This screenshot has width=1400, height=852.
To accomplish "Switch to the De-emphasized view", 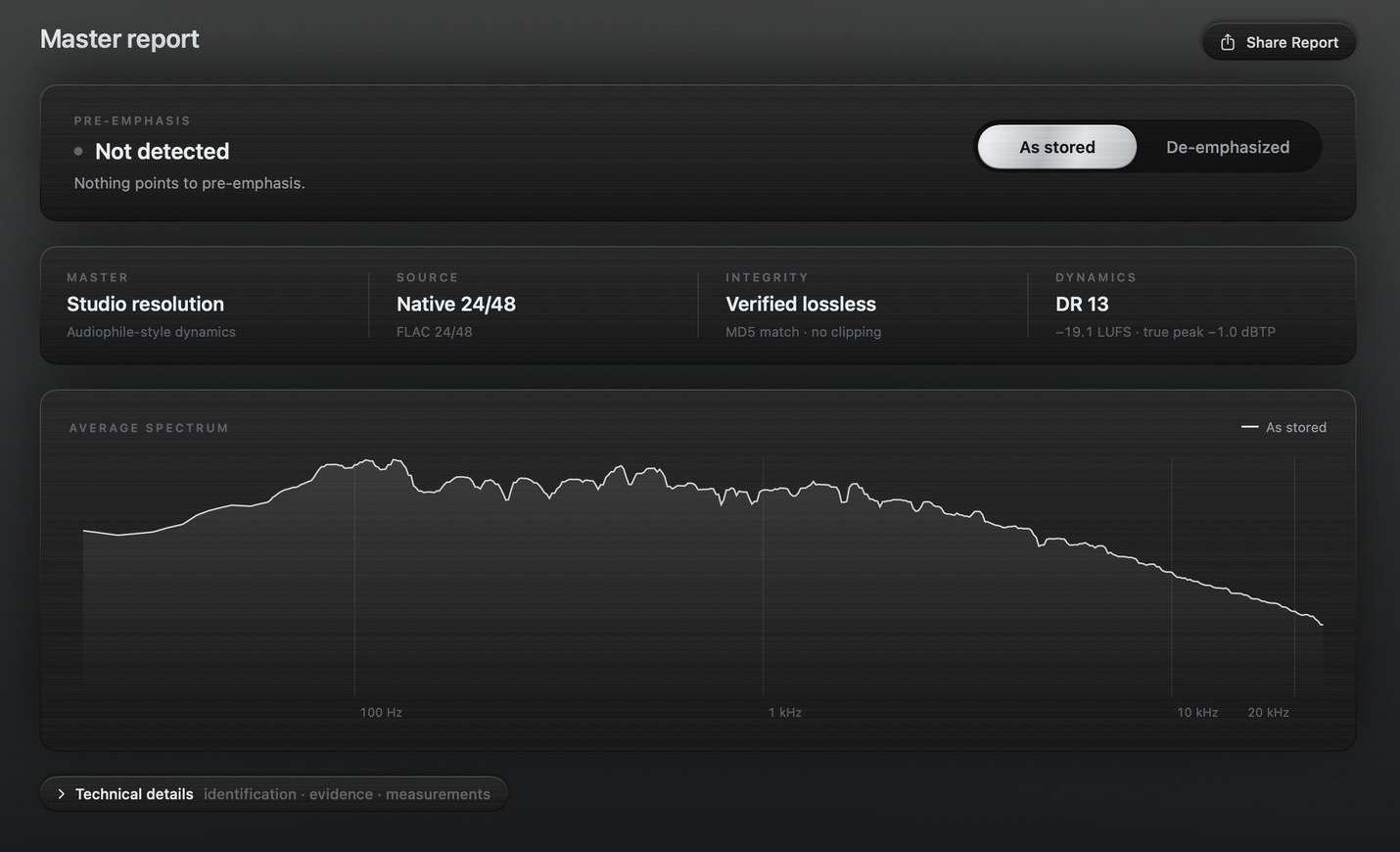I will click(x=1228, y=147).
